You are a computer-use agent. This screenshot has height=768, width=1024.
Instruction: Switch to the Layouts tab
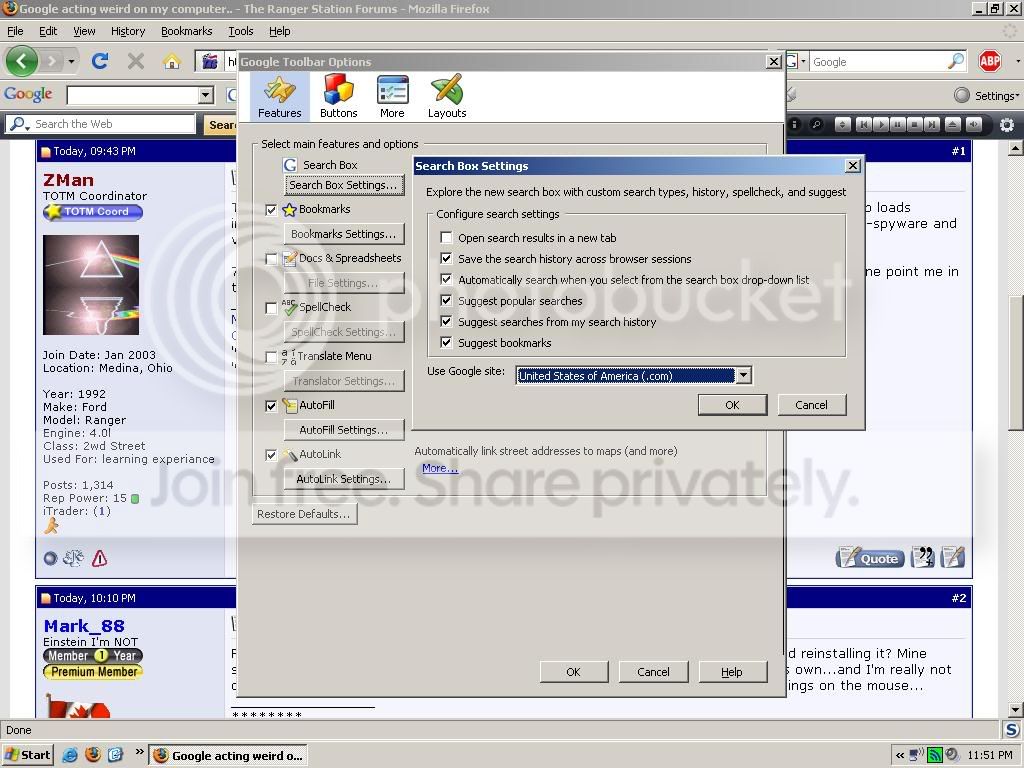click(447, 97)
